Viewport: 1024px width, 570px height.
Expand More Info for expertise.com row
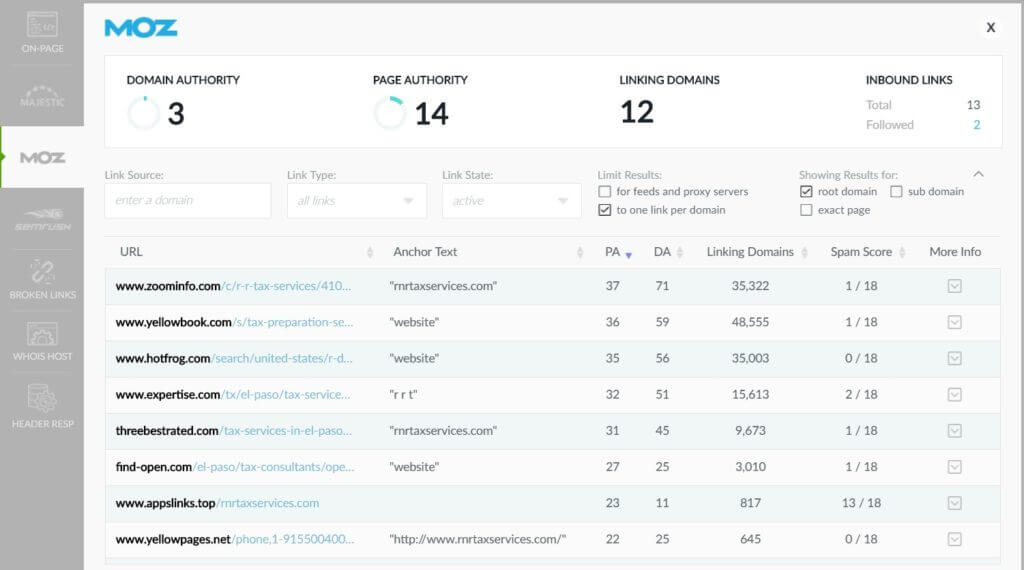point(954,395)
